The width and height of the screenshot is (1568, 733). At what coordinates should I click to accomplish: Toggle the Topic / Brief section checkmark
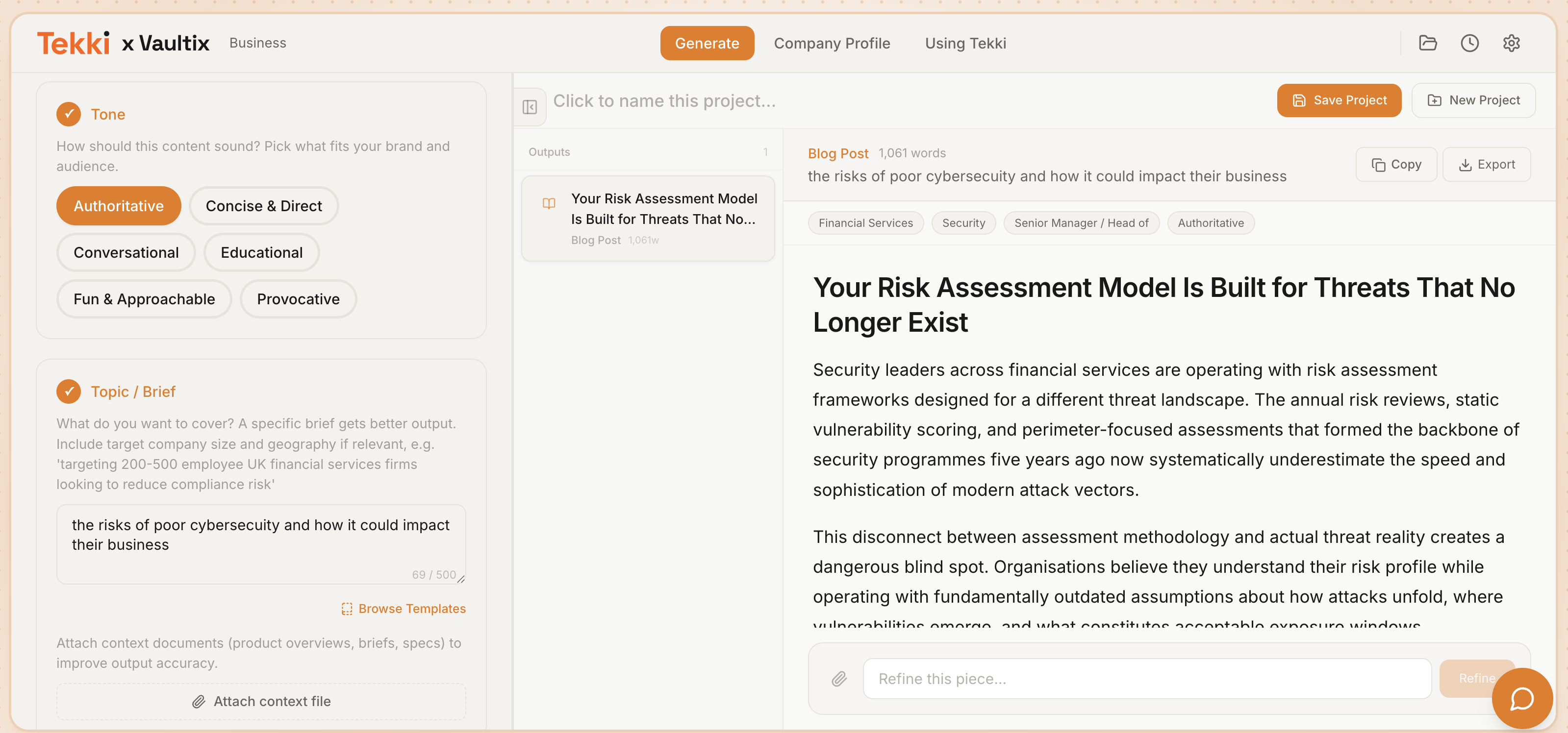69,392
